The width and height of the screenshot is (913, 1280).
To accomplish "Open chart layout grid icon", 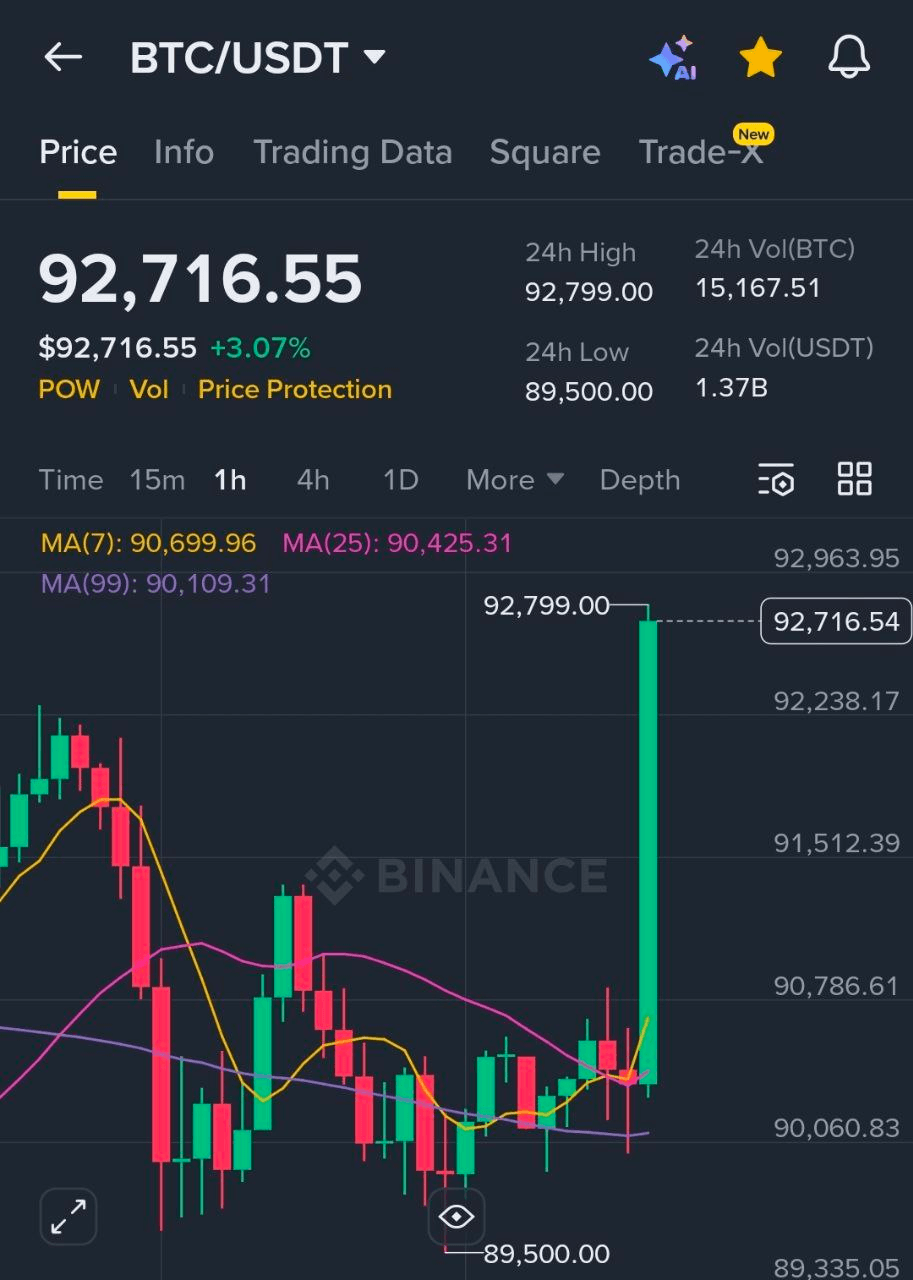I will coord(855,480).
